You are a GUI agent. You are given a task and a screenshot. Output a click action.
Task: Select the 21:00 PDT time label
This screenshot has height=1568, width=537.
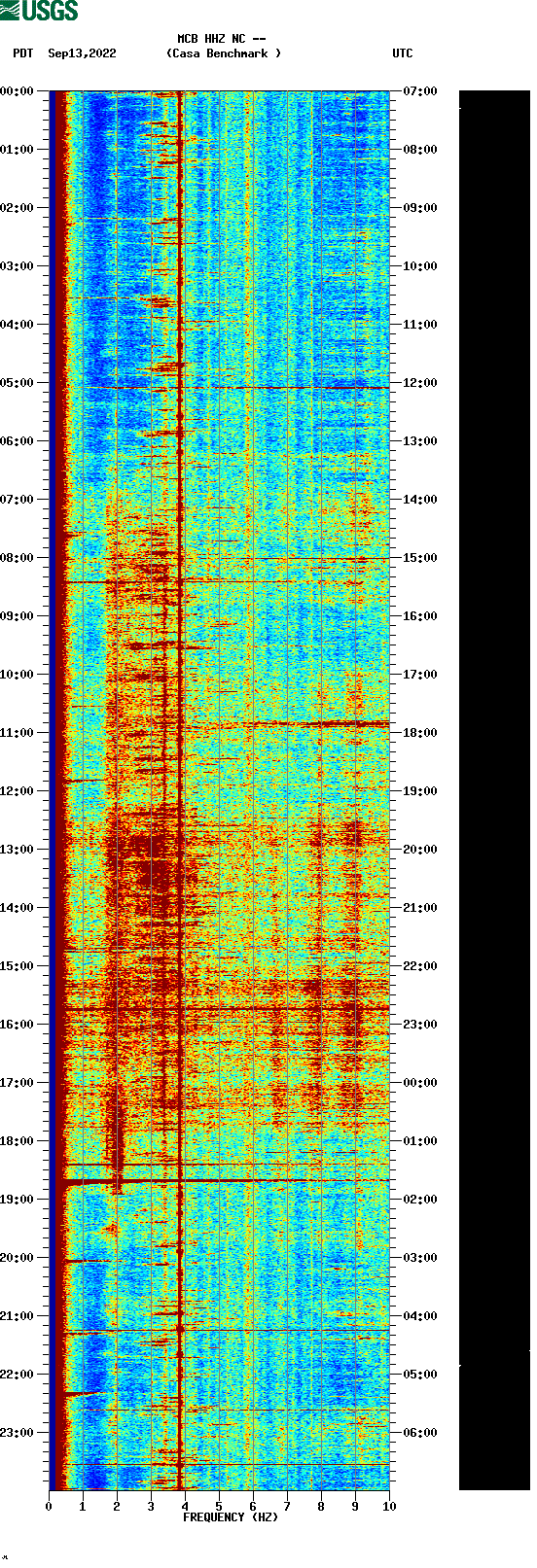point(18,1316)
